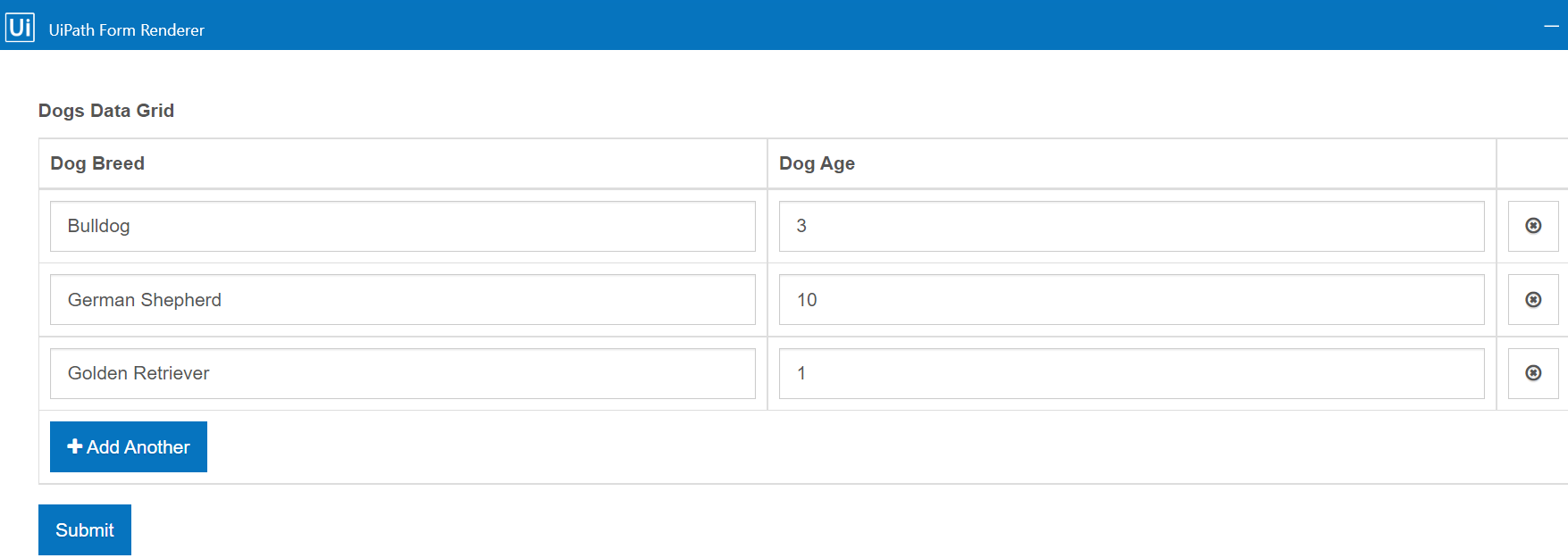This screenshot has height=558, width=1568.
Task: Click the Dog Age column header
Action: click(817, 163)
